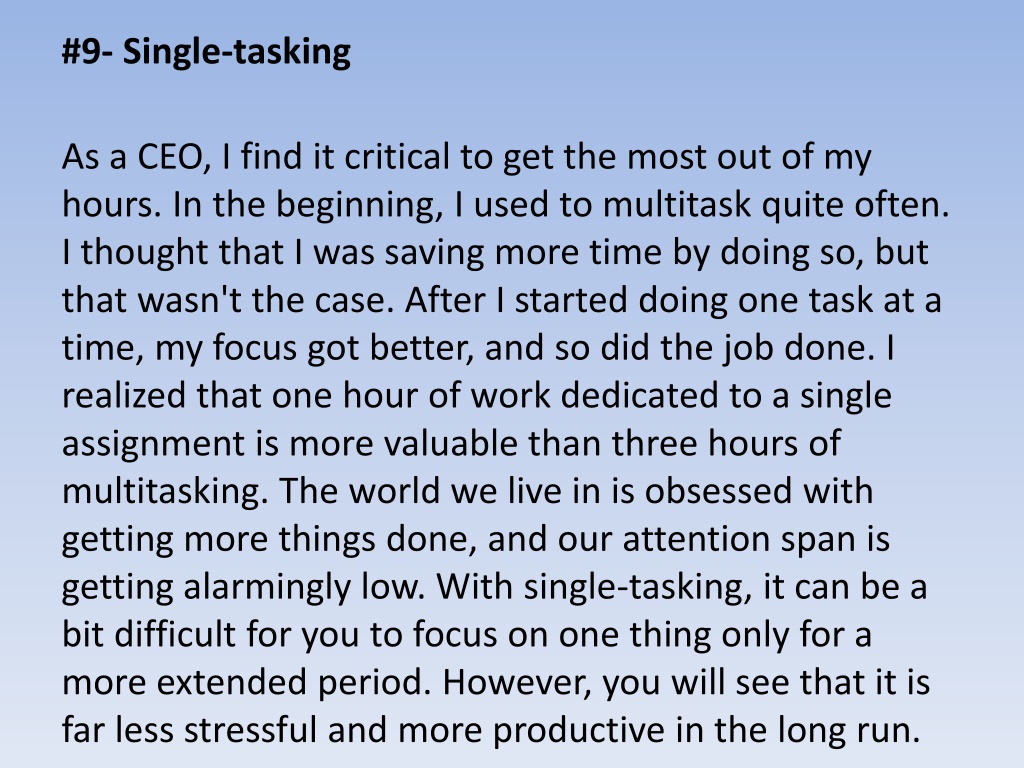Click the phrase "attention span is"
The width and height of the screenshot is (1024, 768).
pos(756,539)
